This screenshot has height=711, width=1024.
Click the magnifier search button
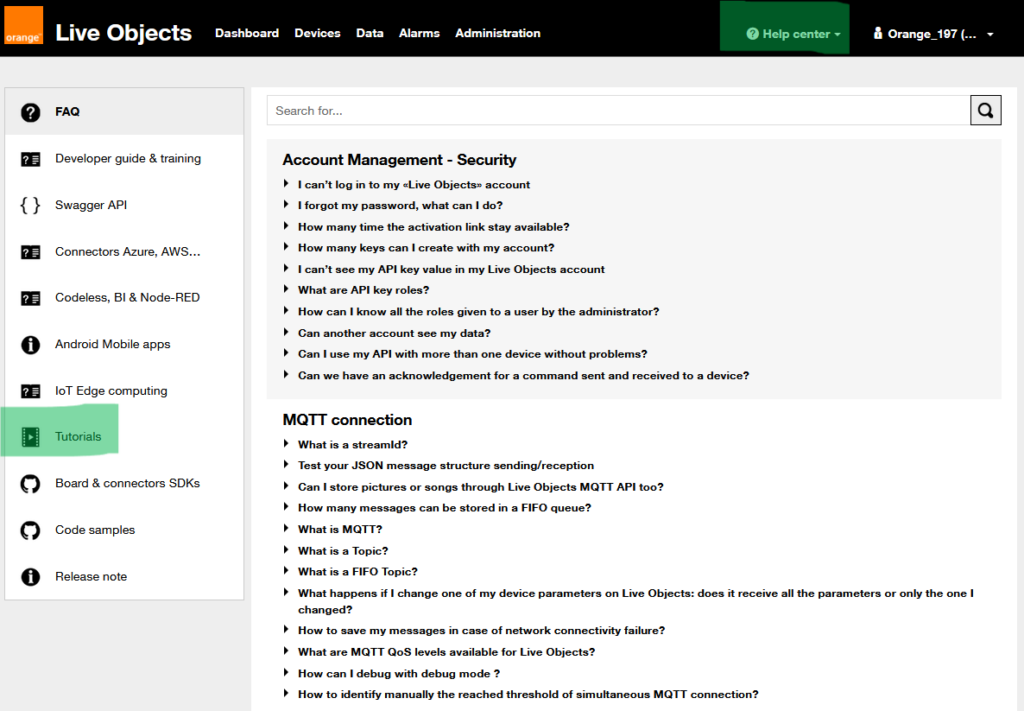(x=985, y=111)
